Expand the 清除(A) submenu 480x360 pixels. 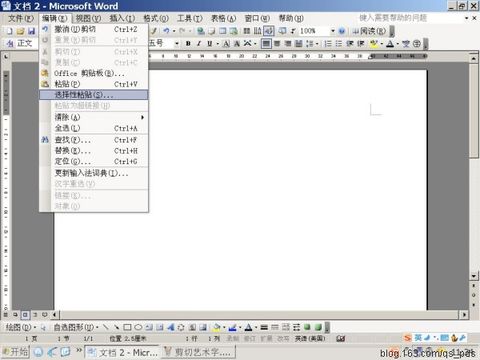point(94,117)
